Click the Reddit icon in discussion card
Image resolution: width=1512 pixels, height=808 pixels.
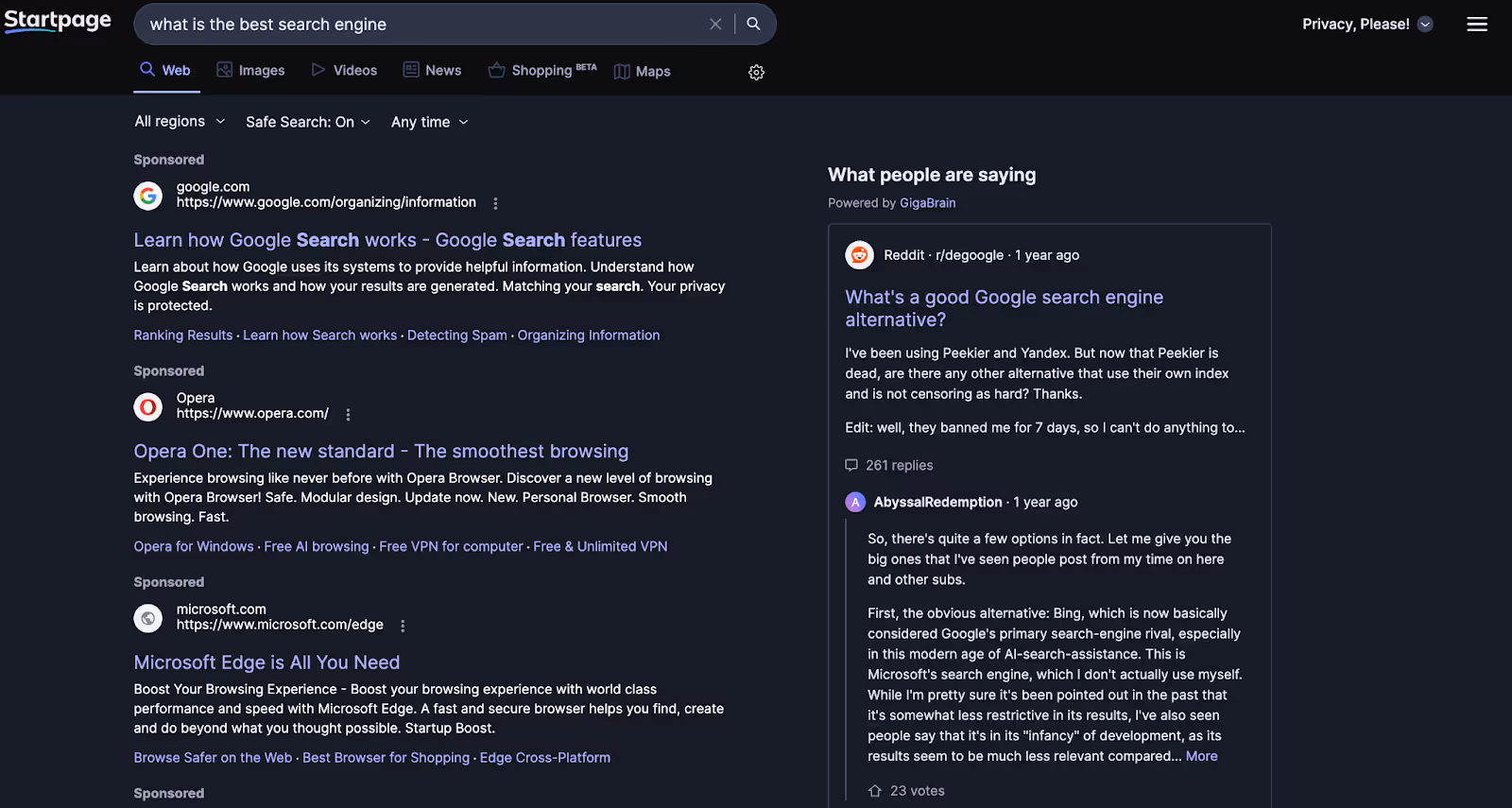pyautogui.click(x=859, y=255)
